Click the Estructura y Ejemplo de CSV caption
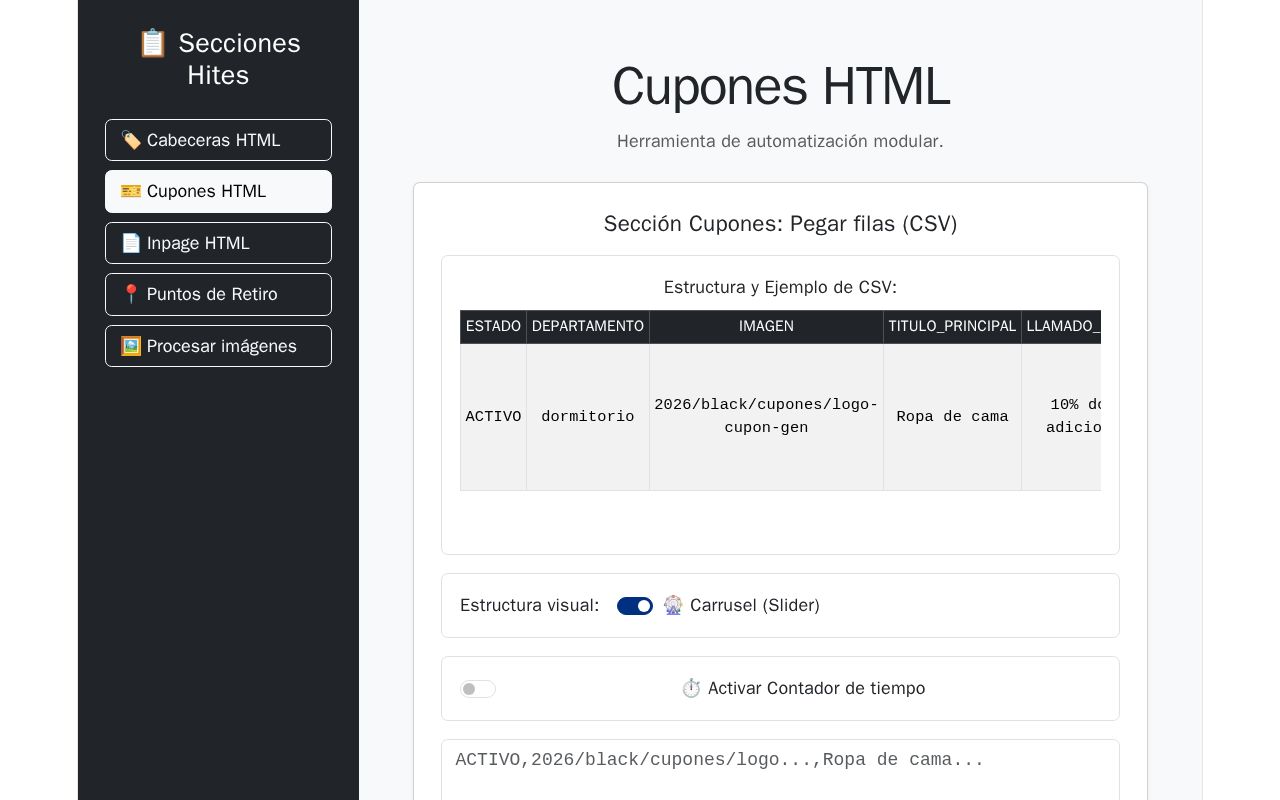This screenshot has height=800, width=1280. coord(780,287)
